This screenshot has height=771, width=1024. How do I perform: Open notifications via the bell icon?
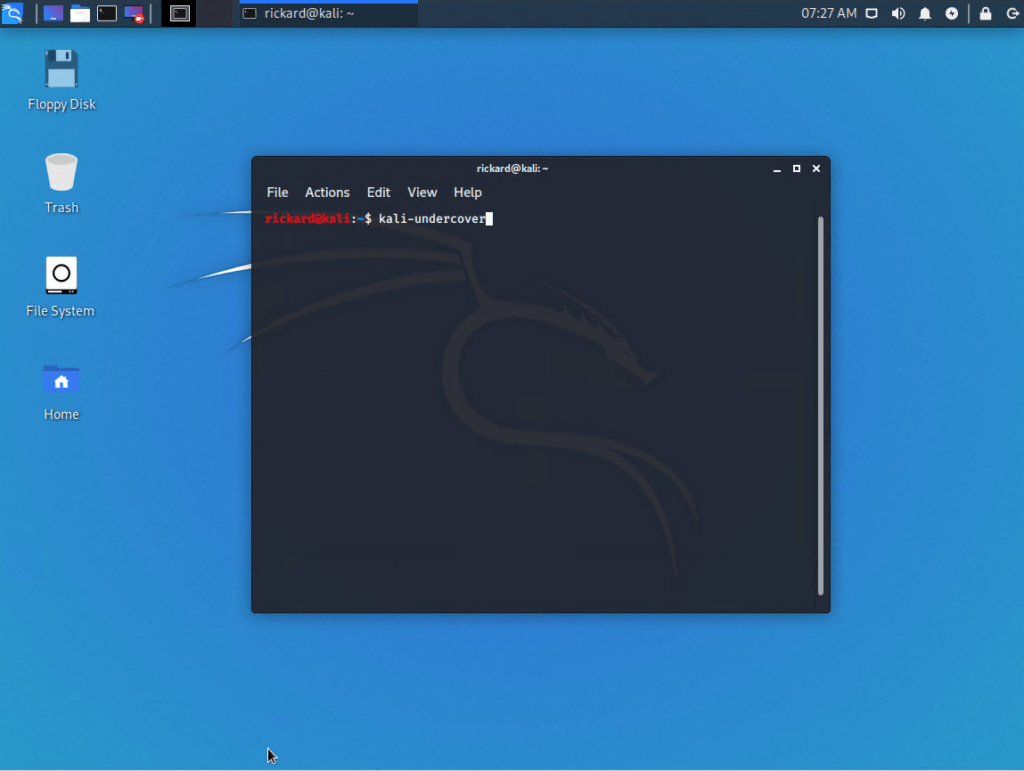(924, 13)
